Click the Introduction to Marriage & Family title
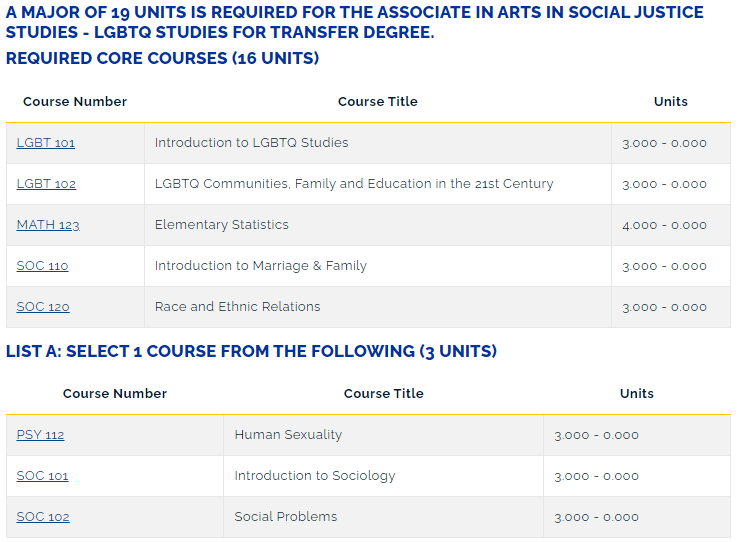This screenshot has width=740, height=542. coord(261,266)
